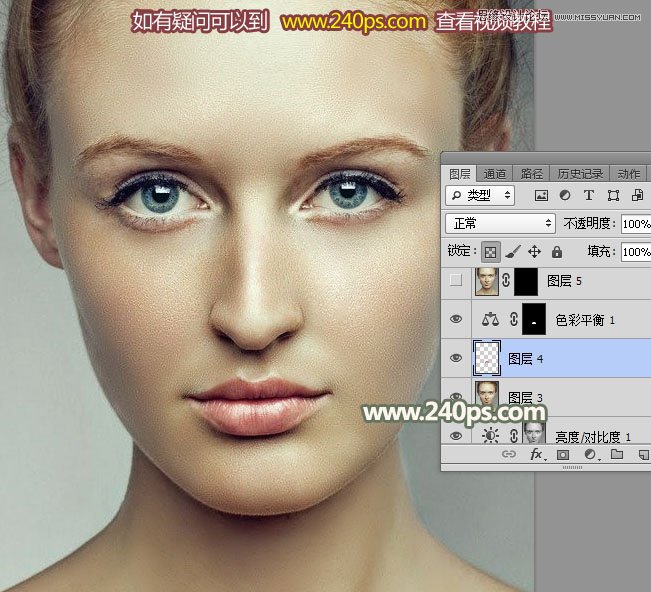Image resolution: width=651 pixels, height=592 pixels.
Task: Click the type layer filter icon
Action: point(588,195)
